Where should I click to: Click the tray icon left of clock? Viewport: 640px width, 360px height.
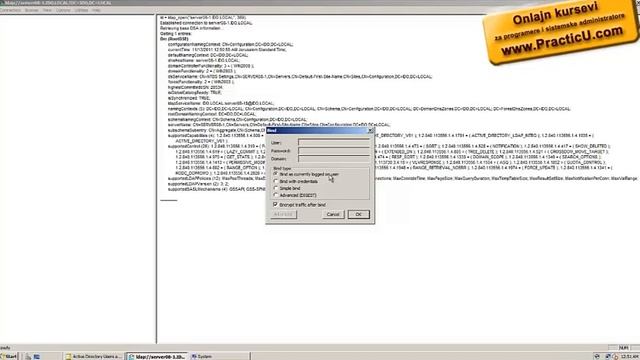(615, 356)
